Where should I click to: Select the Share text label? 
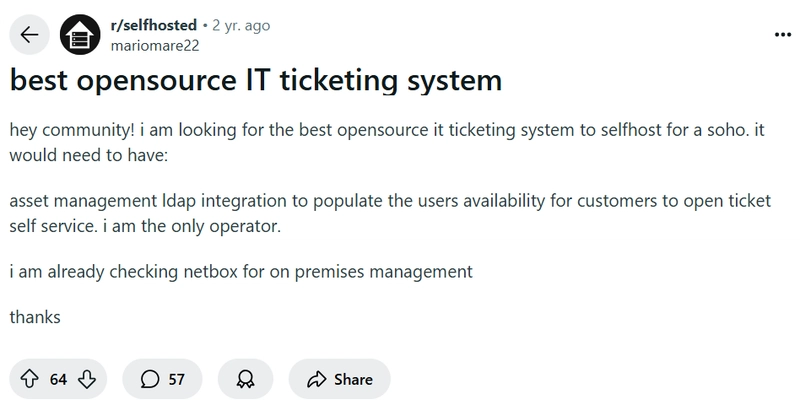[353, 379]
